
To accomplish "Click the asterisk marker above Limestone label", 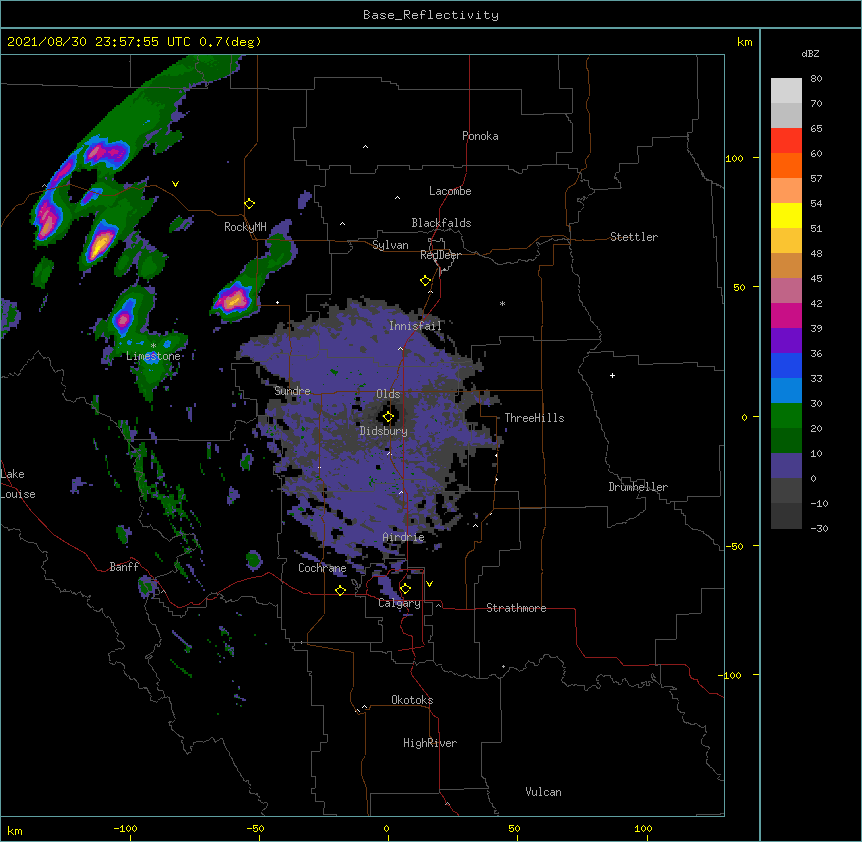I will click(153, 346).
